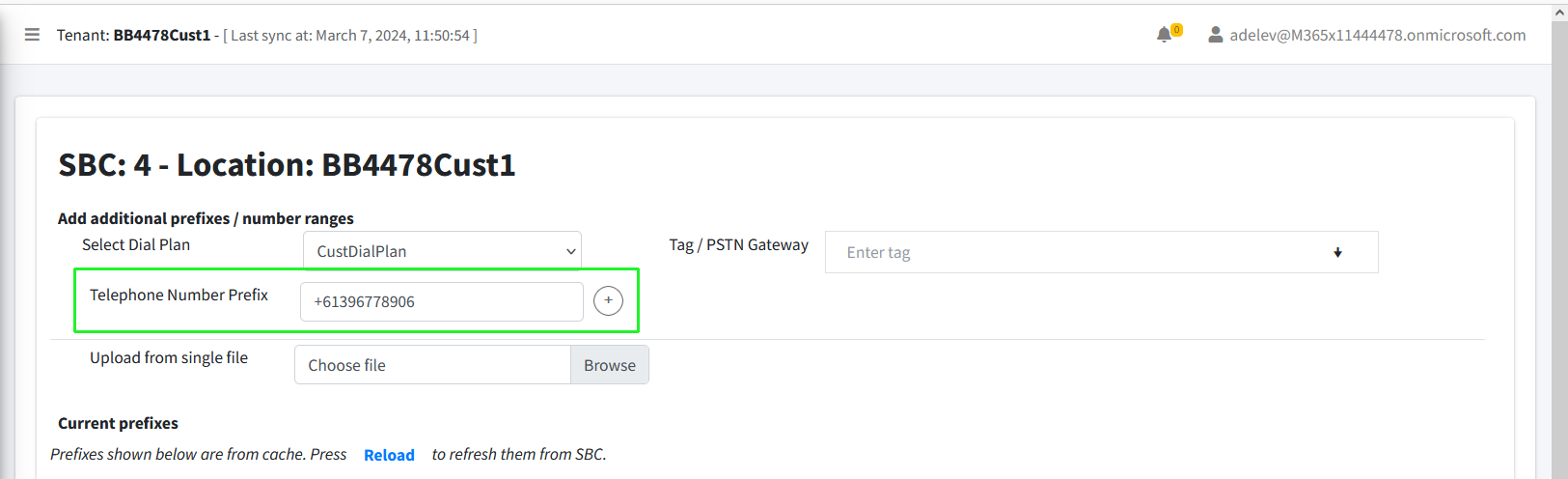Click the BB4478Cust1 tenant name in header
Screen dimensions: 1568x479
click(x=162, y=35)
